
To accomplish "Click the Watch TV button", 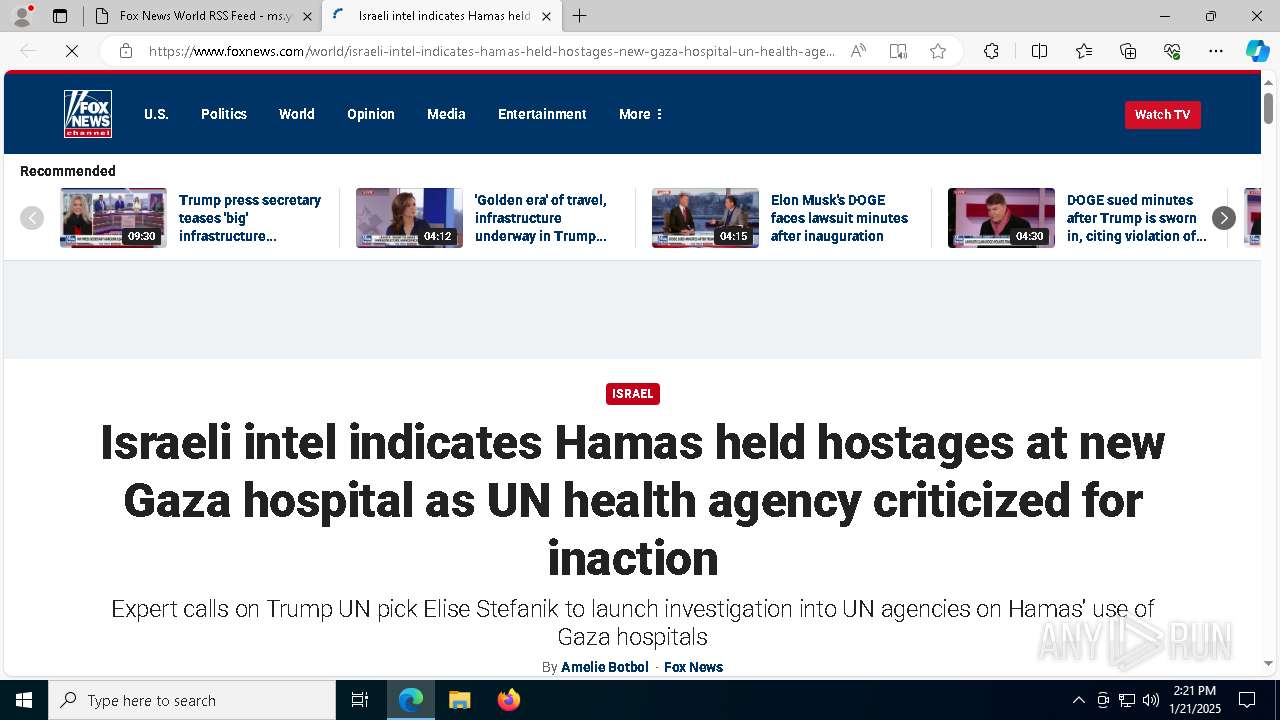I will click(1162, 115).
